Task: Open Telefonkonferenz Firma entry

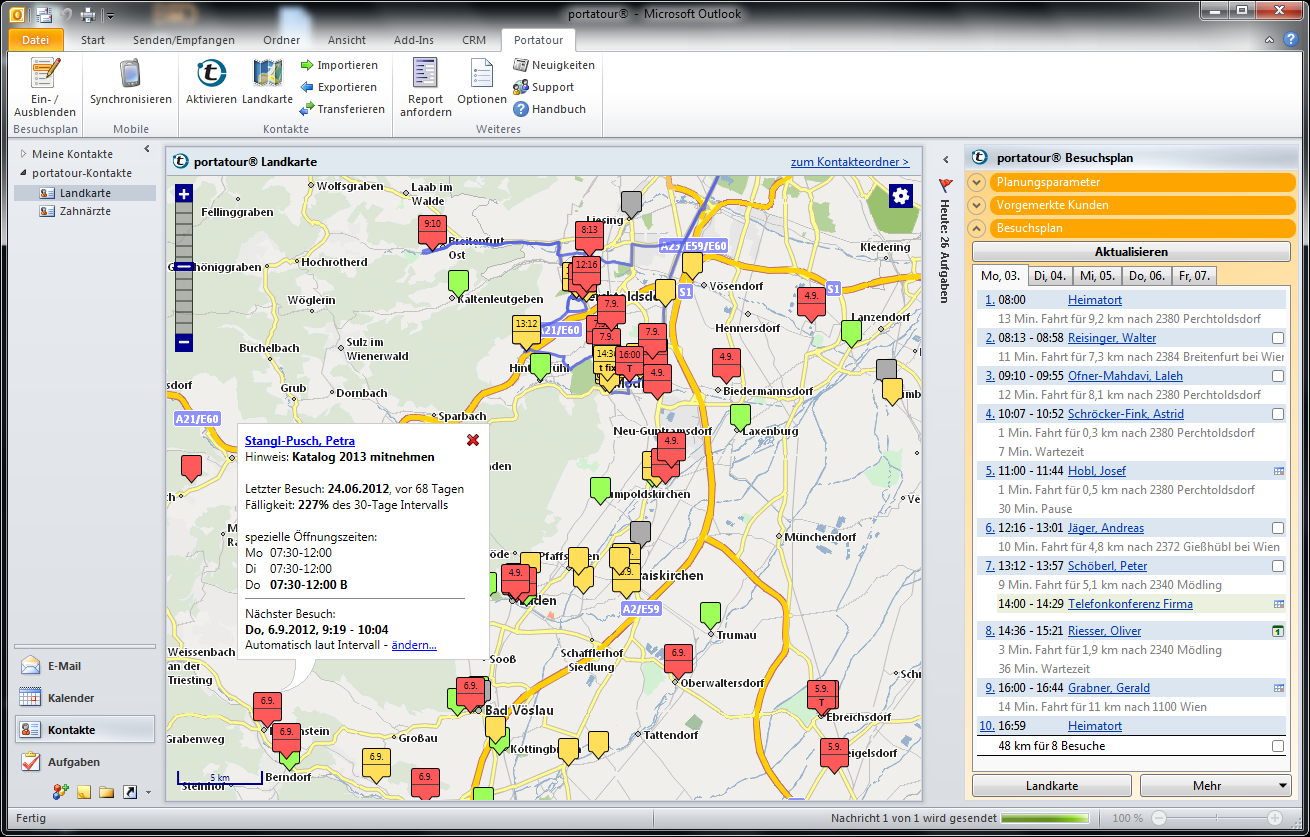Action: tap(1130, 604)
